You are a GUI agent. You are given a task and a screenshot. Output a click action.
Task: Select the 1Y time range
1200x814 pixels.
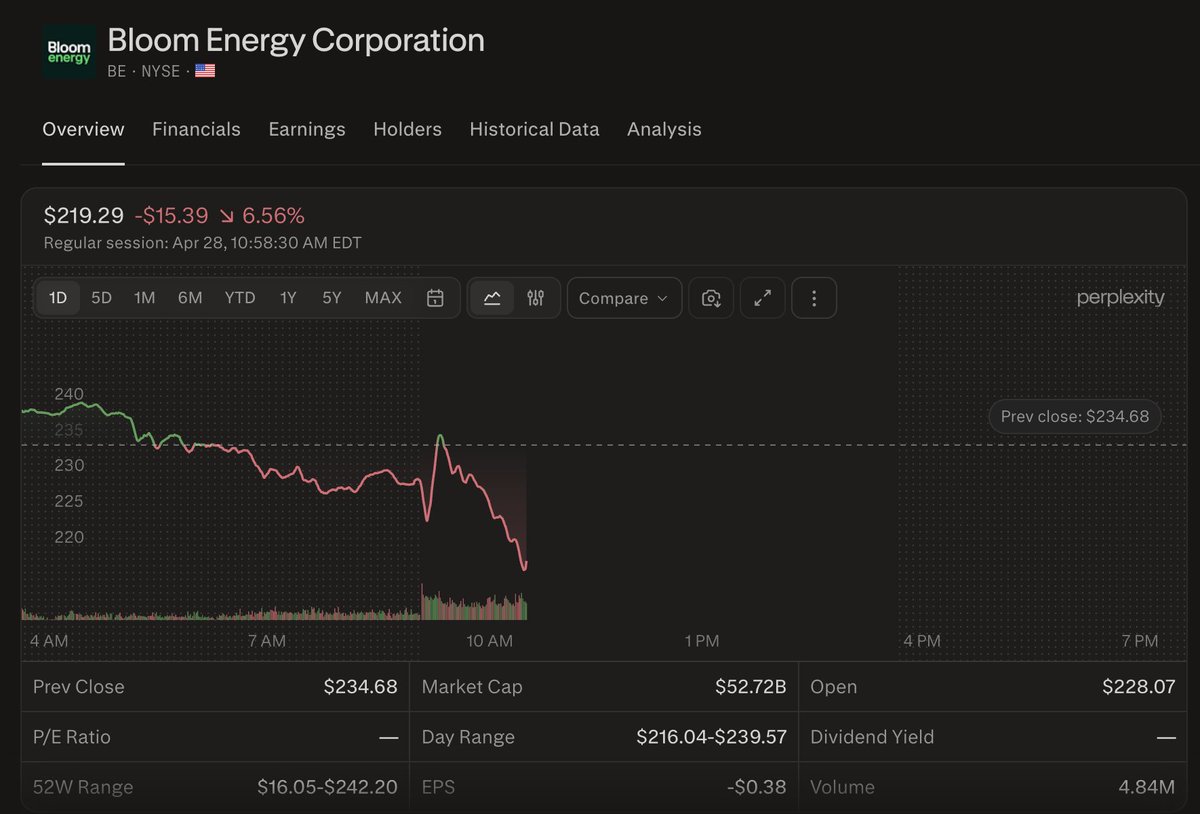click(x=288, y=298)
